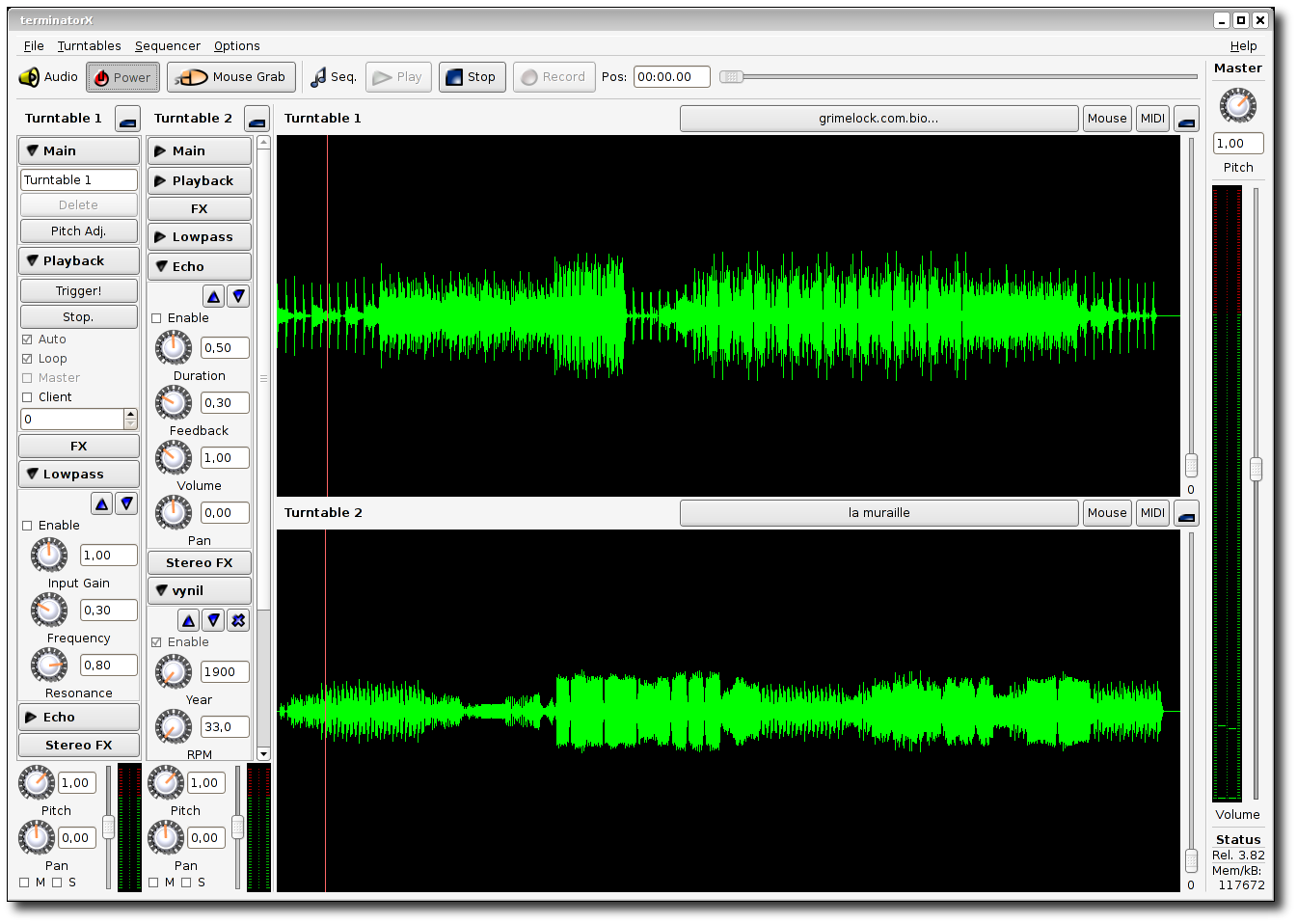Move Turntable 1 Lowpass effect down
The image size is (1297, 924).
pos(126,503)
